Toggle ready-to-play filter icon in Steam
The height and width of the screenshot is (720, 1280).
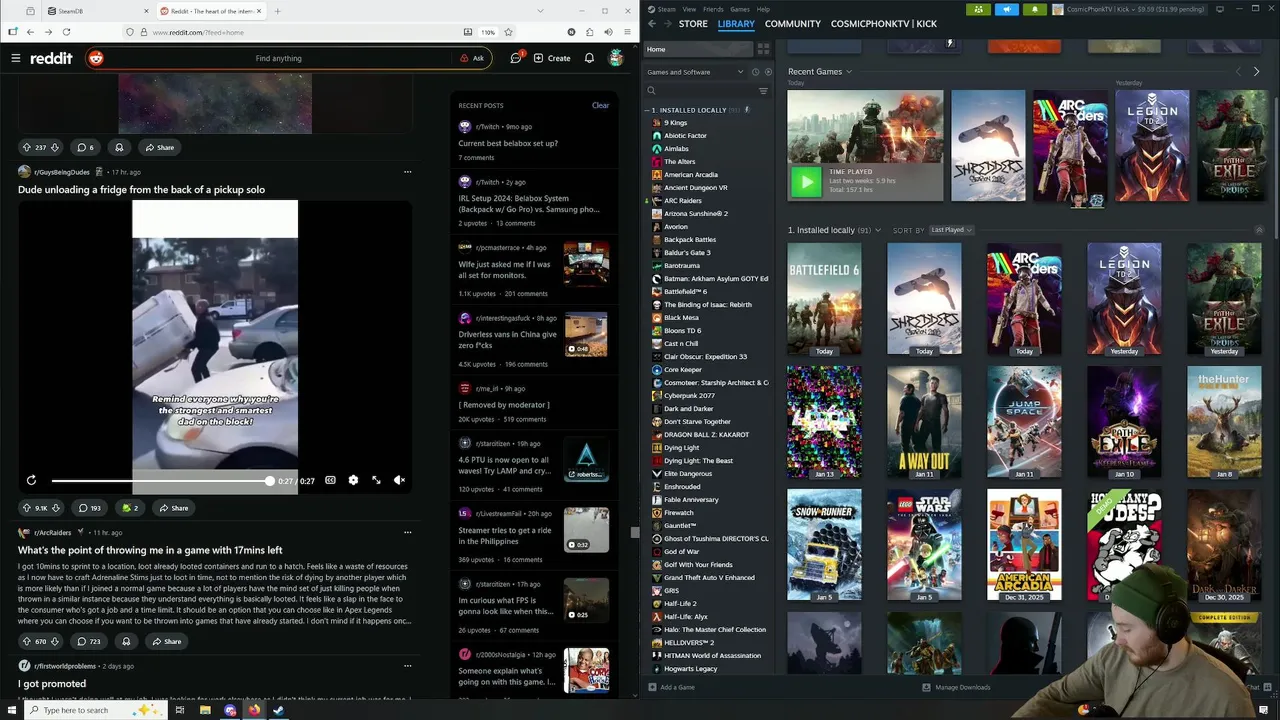pyautogui.click(x=768, y=72)
